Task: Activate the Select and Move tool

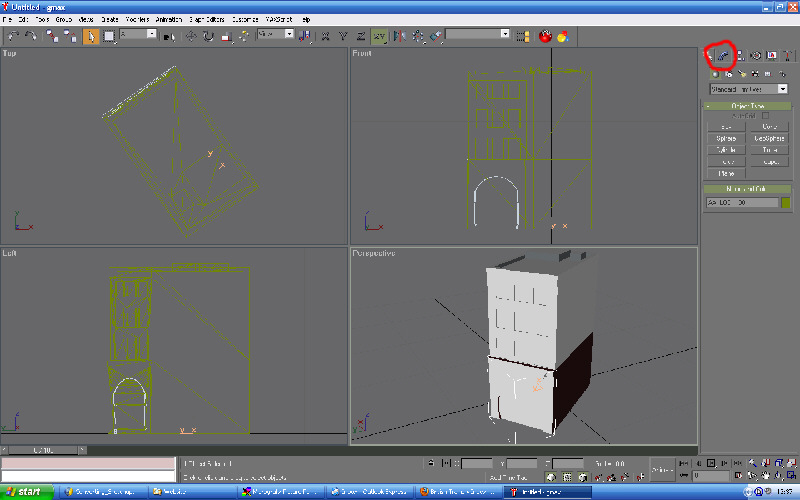Action: pos(191,36)
